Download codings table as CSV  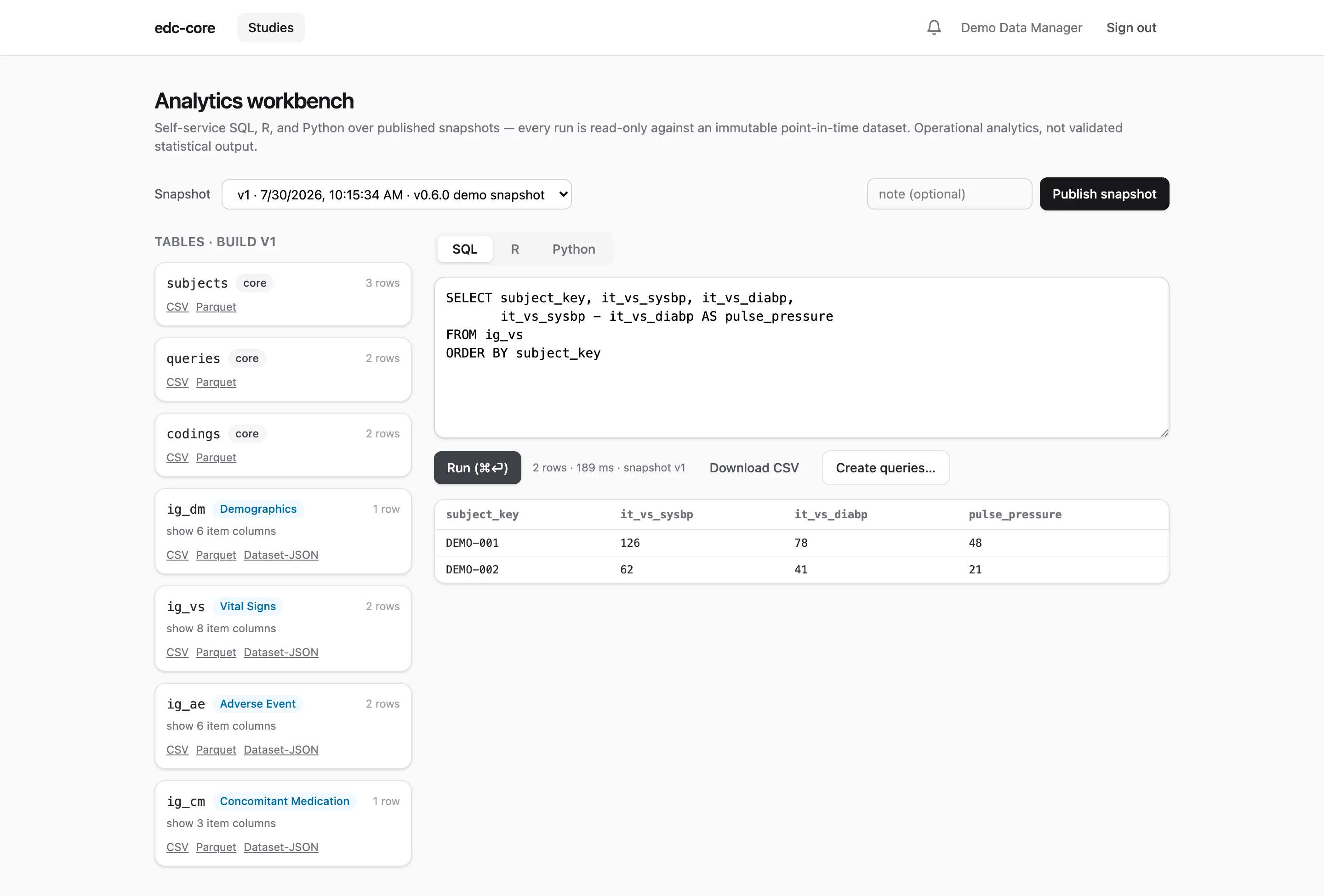click(177, 458)
